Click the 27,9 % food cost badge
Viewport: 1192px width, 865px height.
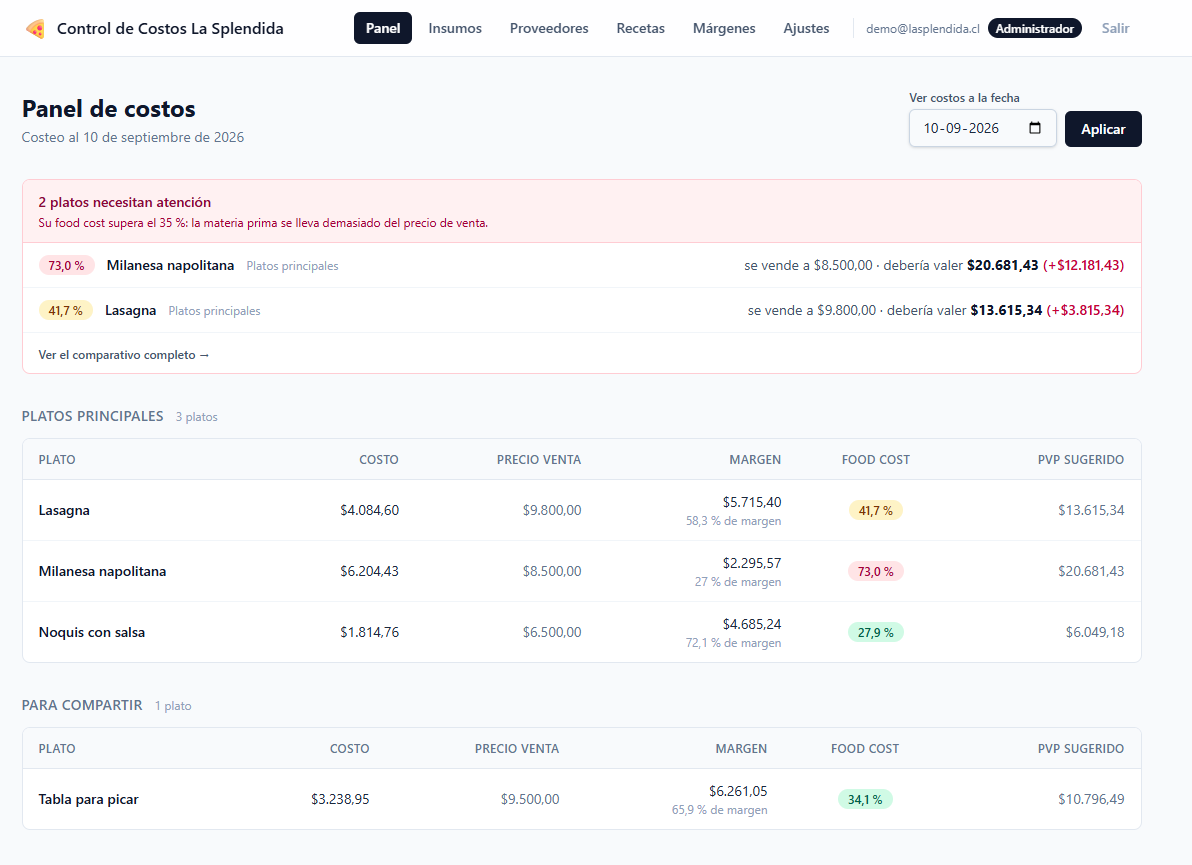pos(876,632)
